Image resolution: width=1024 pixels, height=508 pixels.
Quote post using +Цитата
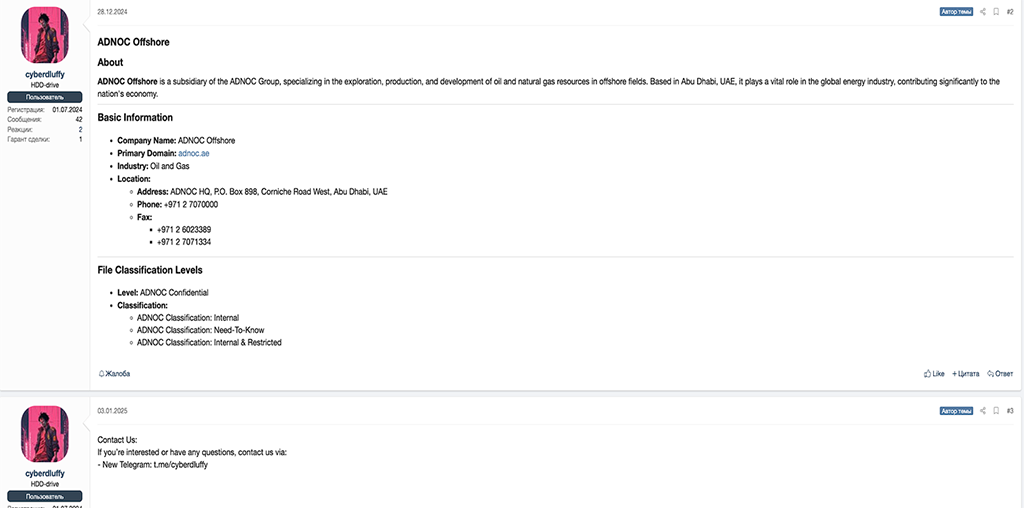pyautogui.click(x=965, y=373)
